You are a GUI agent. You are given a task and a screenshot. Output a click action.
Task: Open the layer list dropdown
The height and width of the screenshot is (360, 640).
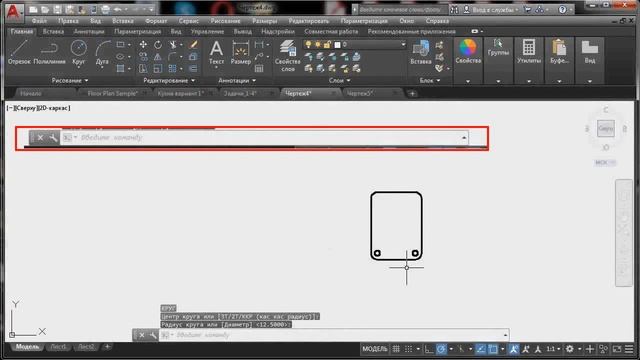click(x=403, y=44)
